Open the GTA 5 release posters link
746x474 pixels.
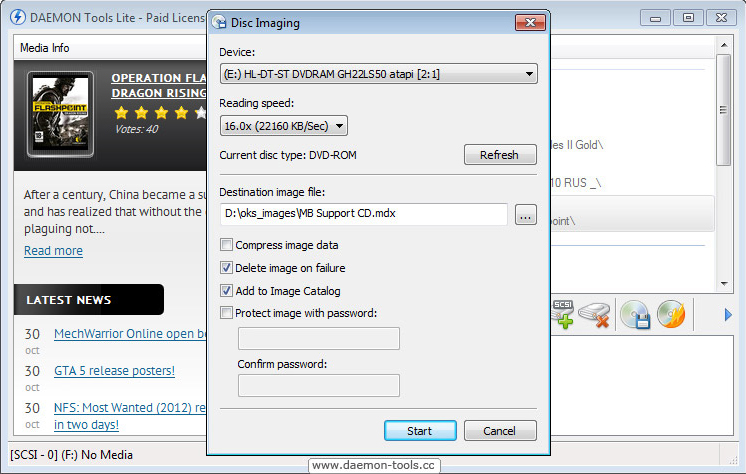(114, 371)
